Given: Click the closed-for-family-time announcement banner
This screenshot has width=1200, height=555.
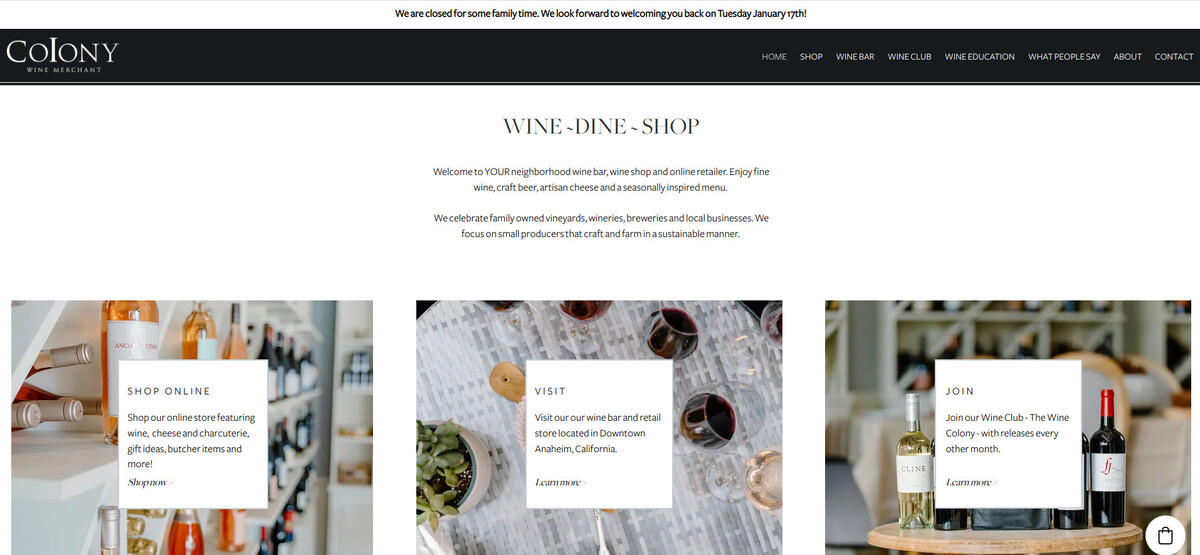Looking at the screenshot, I should click(600, 14).
